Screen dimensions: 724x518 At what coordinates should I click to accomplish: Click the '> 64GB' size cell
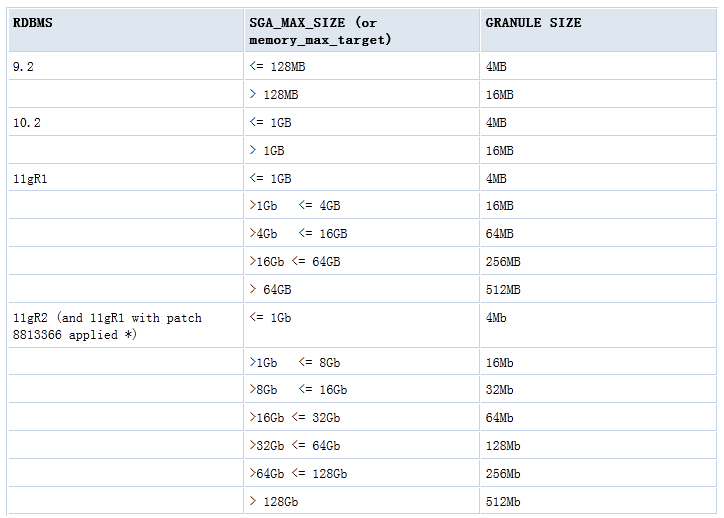coord(270,290)
